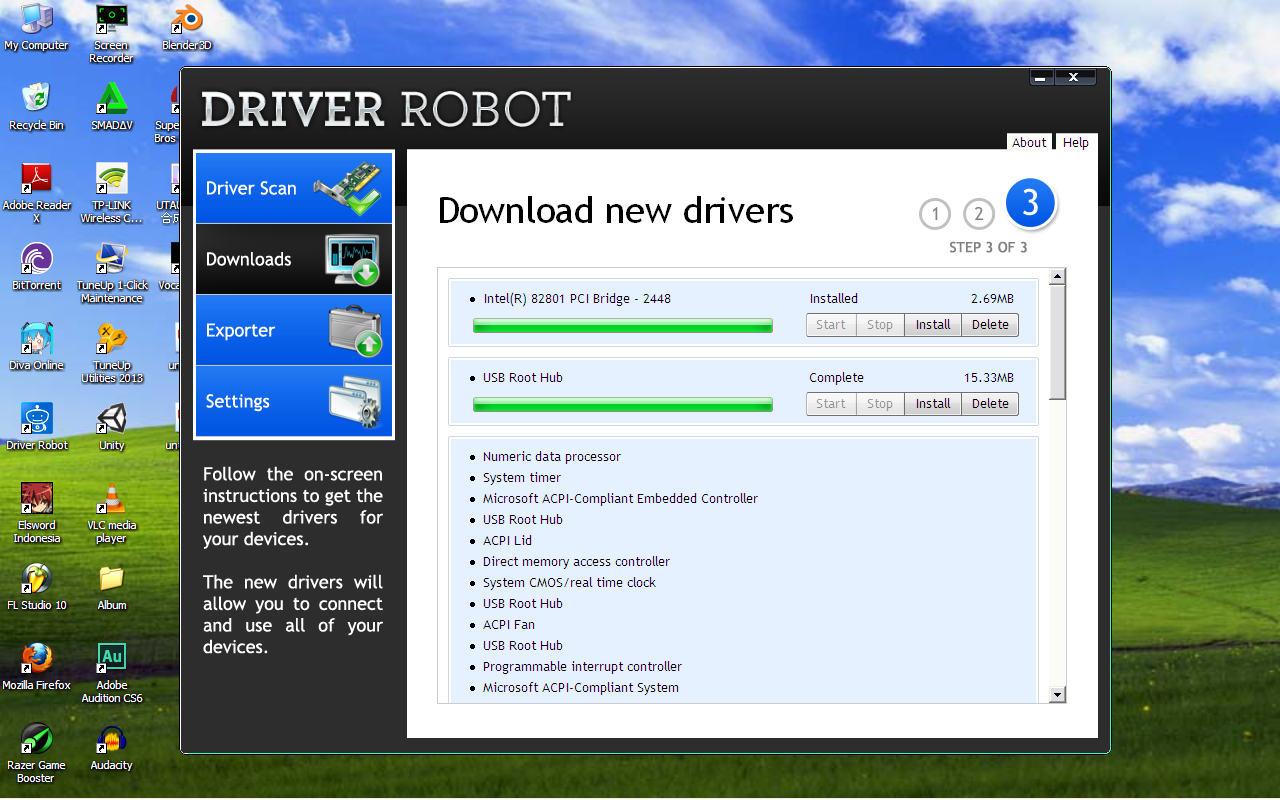
Task: Minimize the Driver Robot window
Action: 1041,77
